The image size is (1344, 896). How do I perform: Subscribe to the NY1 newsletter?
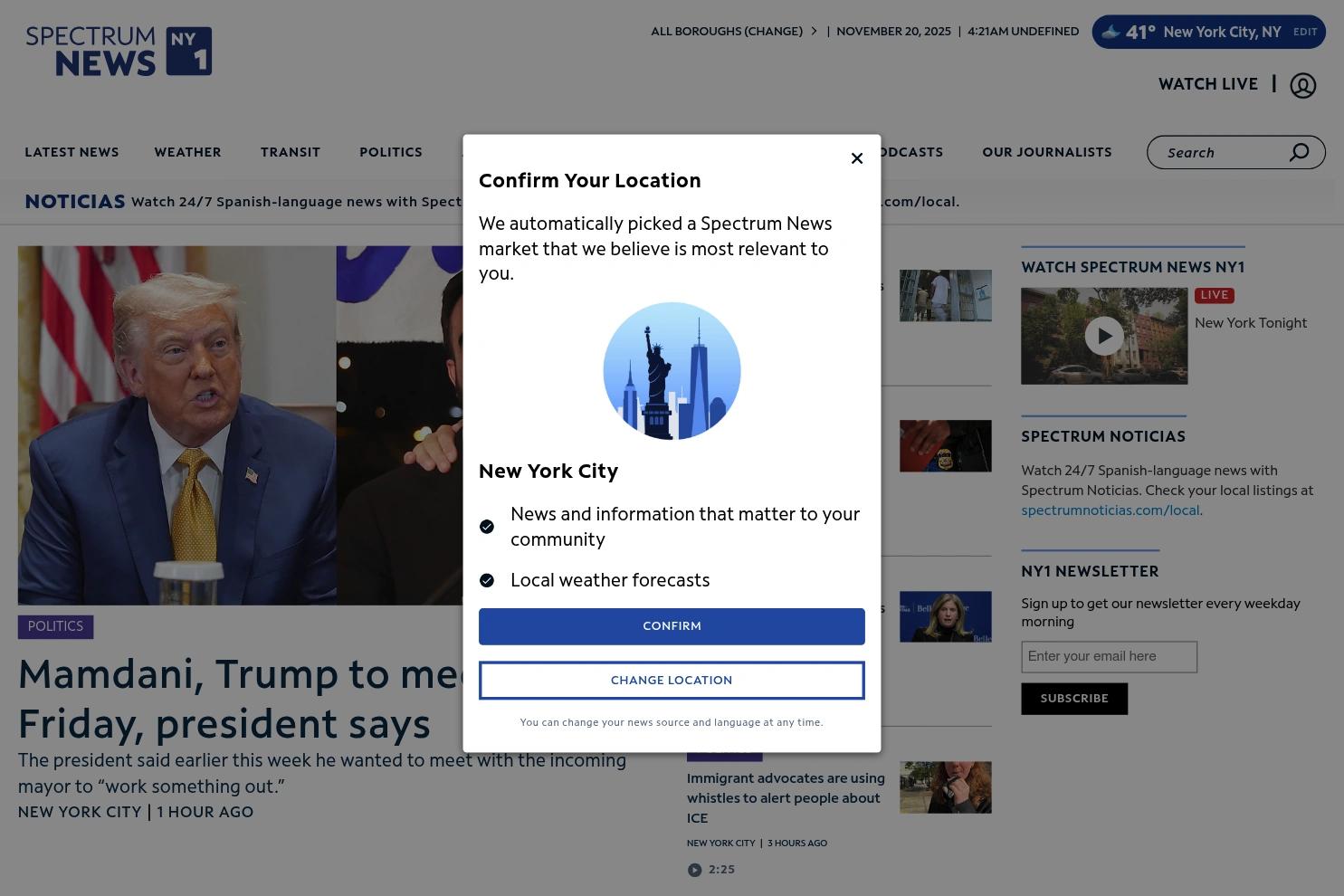[1074, 699]
